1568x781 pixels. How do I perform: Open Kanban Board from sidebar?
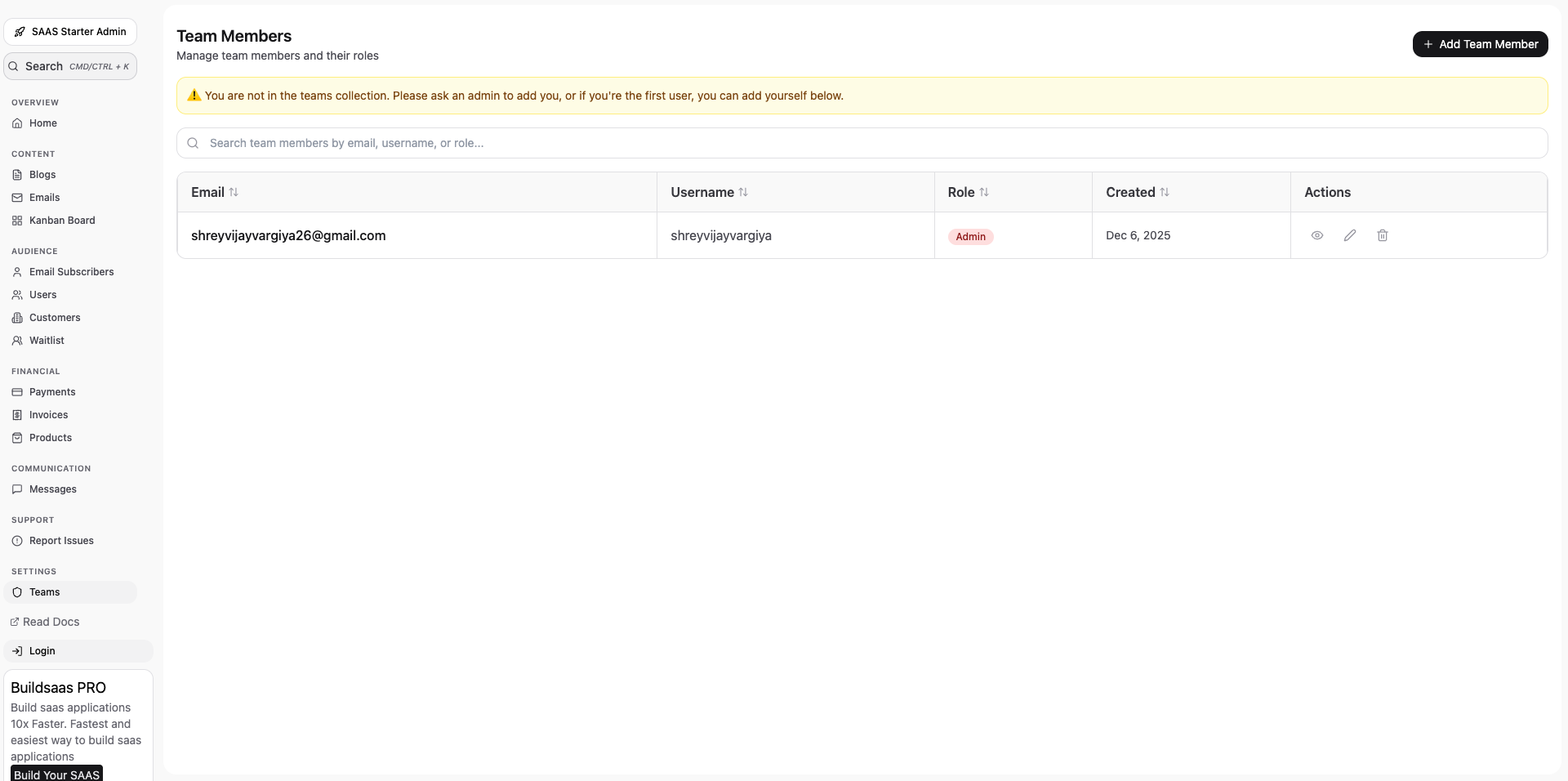(x=70, y=221)
